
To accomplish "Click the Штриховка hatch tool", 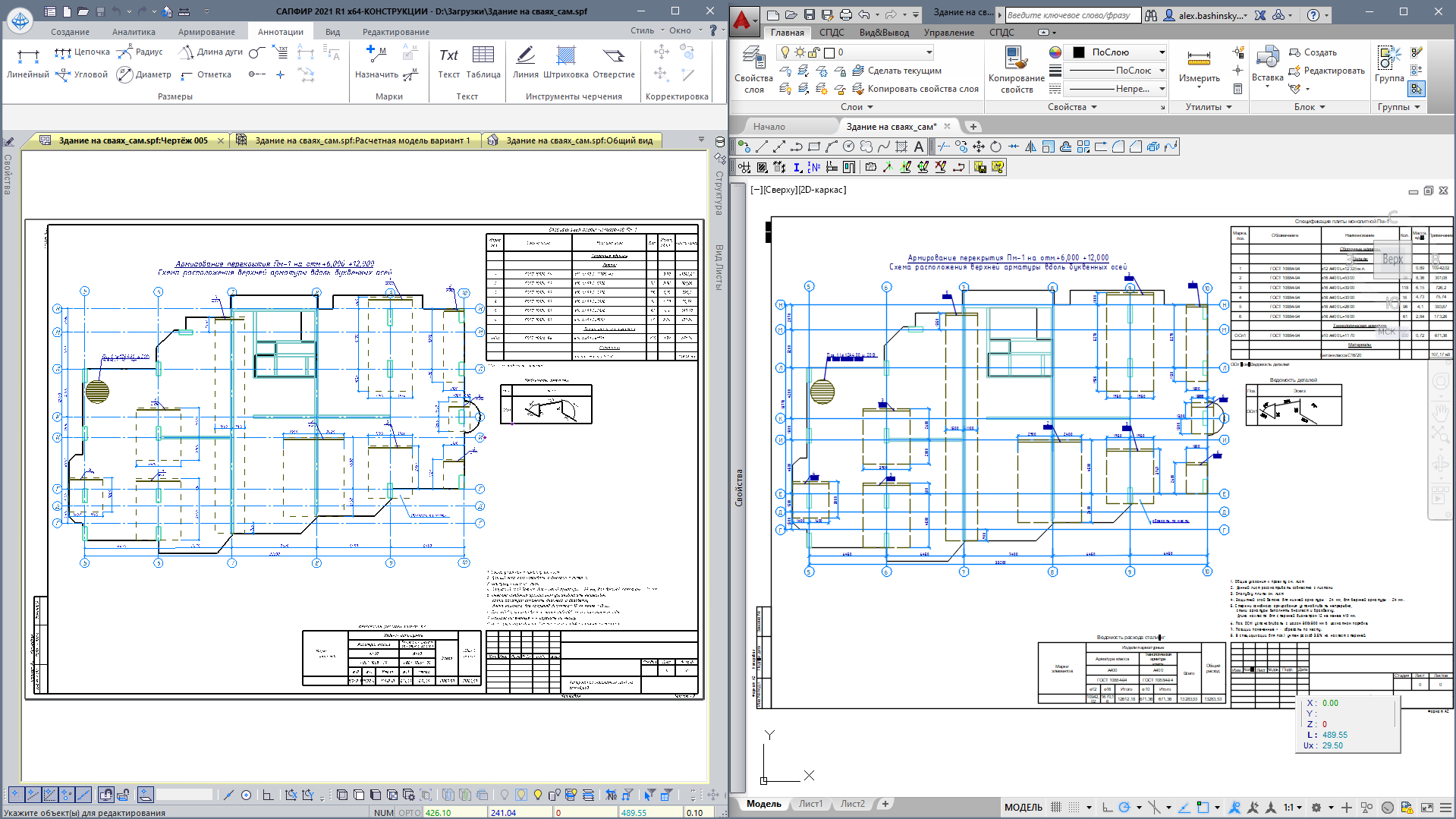I will point(565,62).
